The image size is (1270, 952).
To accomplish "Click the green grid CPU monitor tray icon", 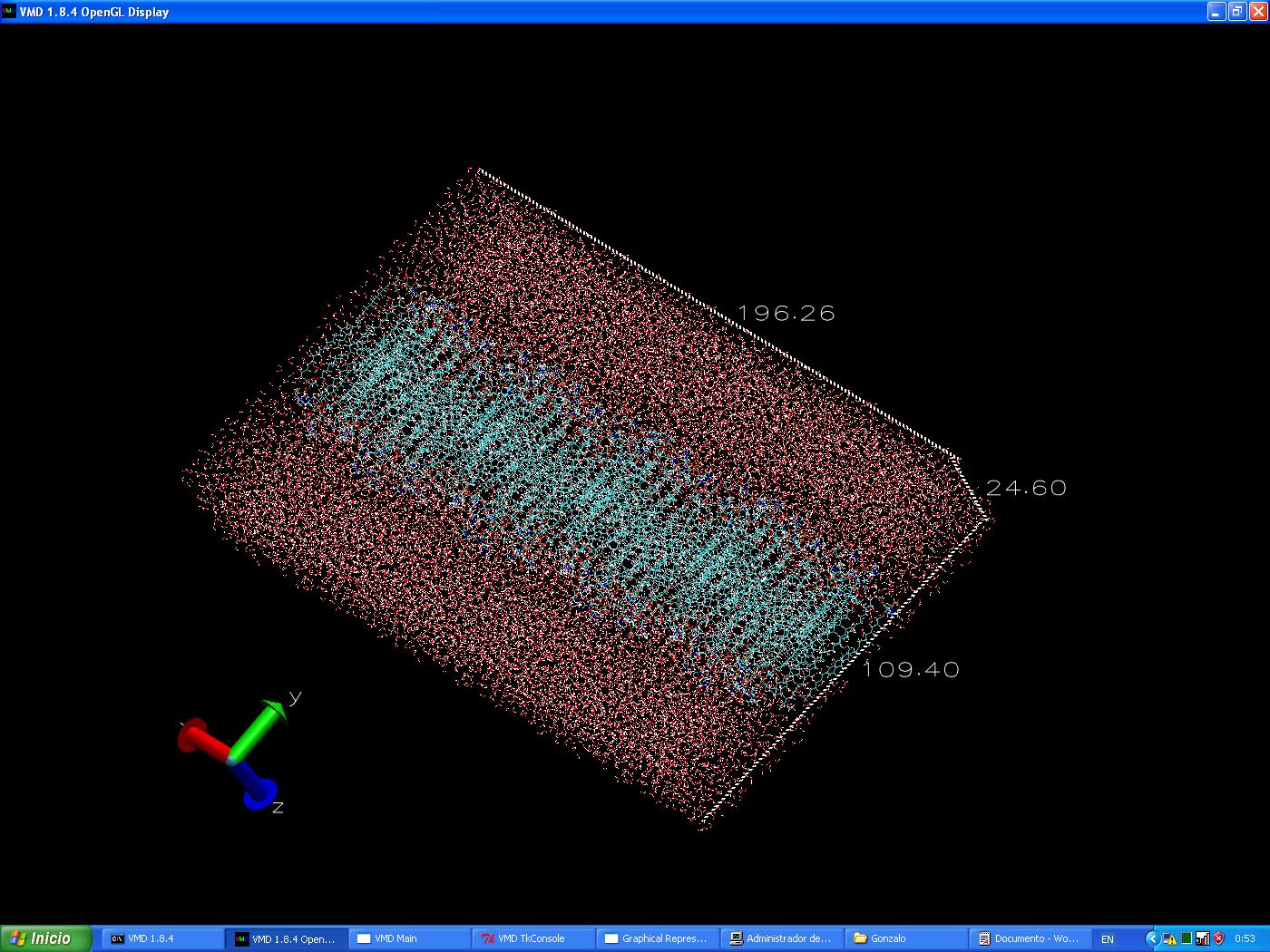I will [1186, 938].
